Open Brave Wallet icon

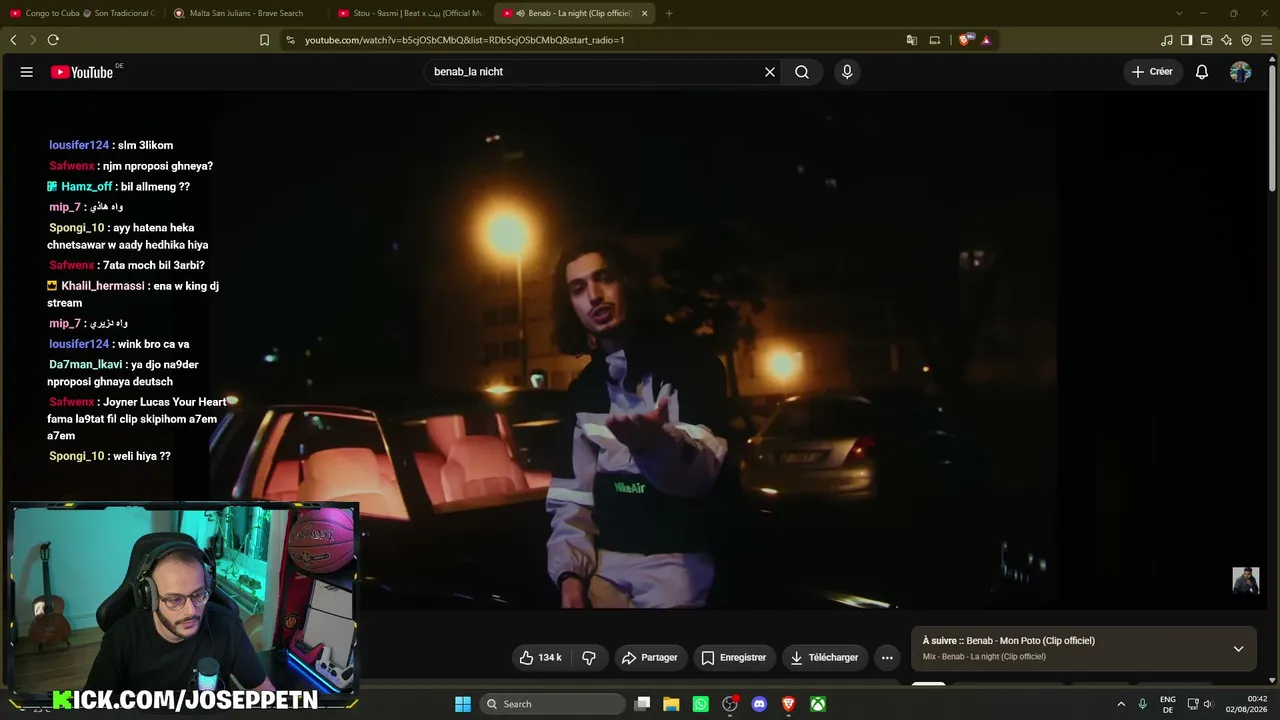(1207, 40)
